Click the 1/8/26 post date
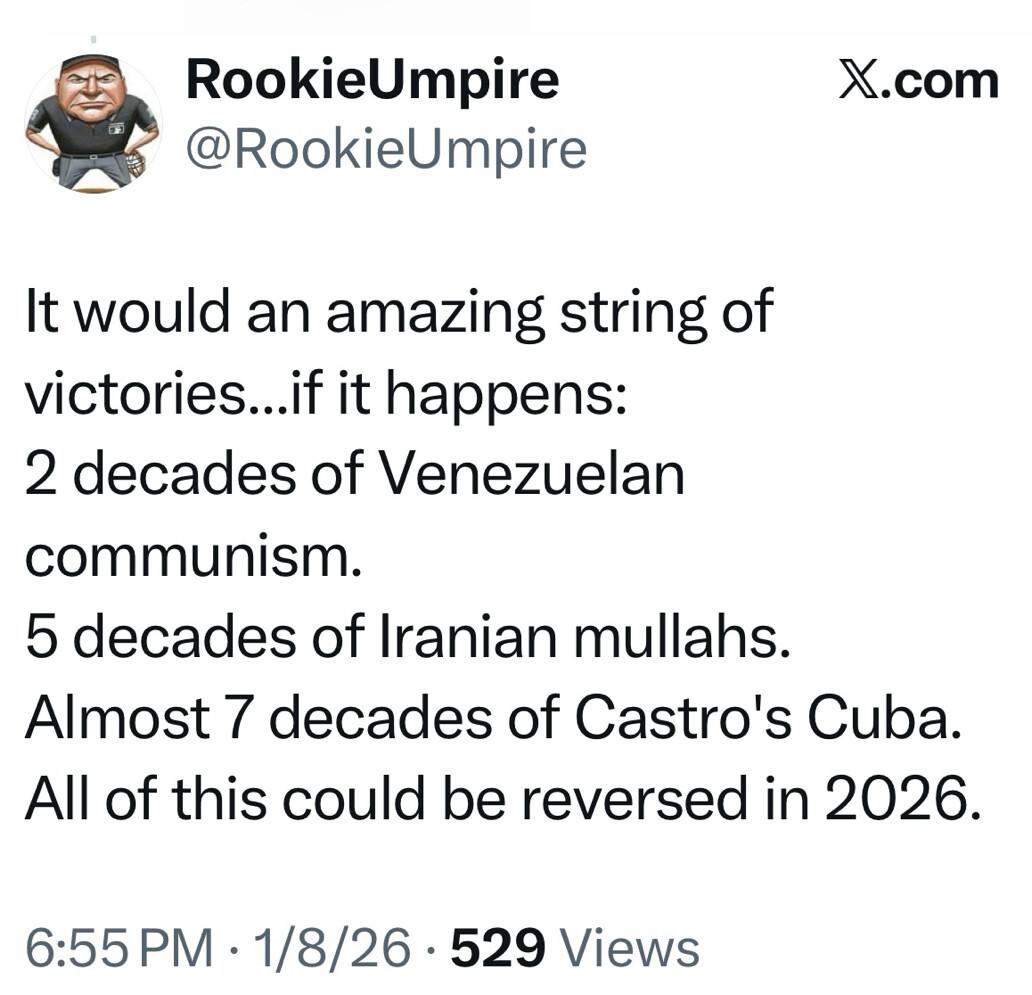1032x995 pixels. click(x=333, y=947)
